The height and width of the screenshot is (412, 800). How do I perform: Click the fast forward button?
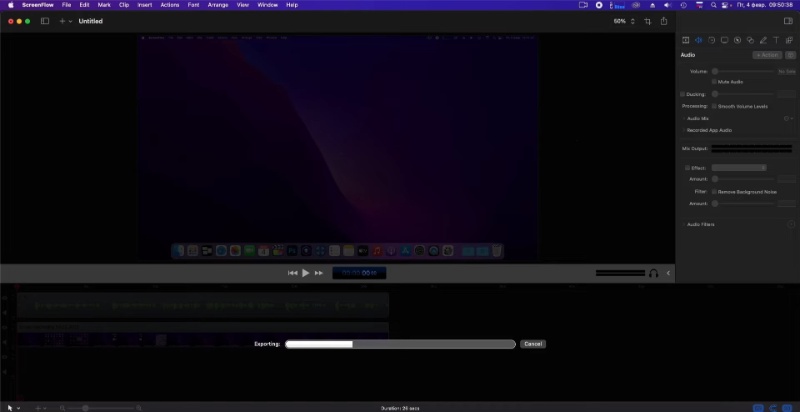click(318, 273)
